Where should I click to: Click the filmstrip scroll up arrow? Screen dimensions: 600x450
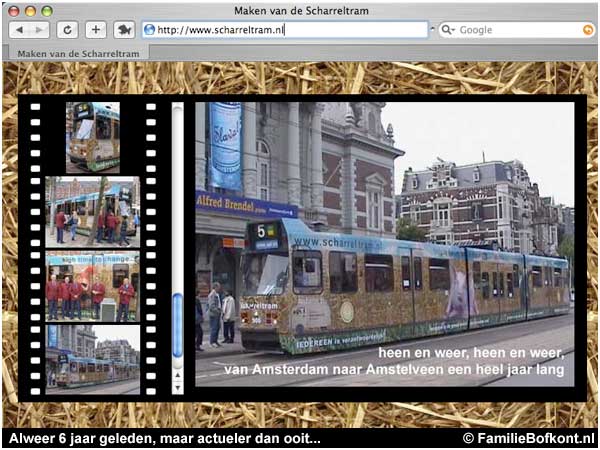(x=178, y=375)
